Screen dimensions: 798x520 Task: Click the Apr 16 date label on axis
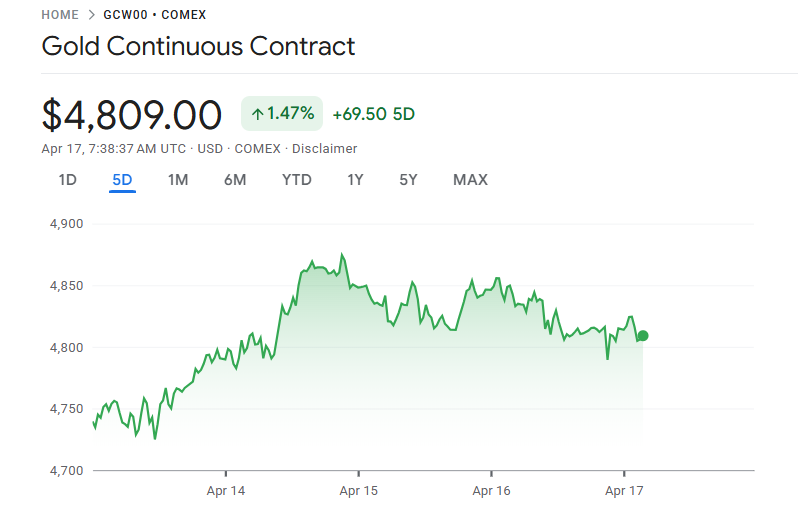[491, 491]
